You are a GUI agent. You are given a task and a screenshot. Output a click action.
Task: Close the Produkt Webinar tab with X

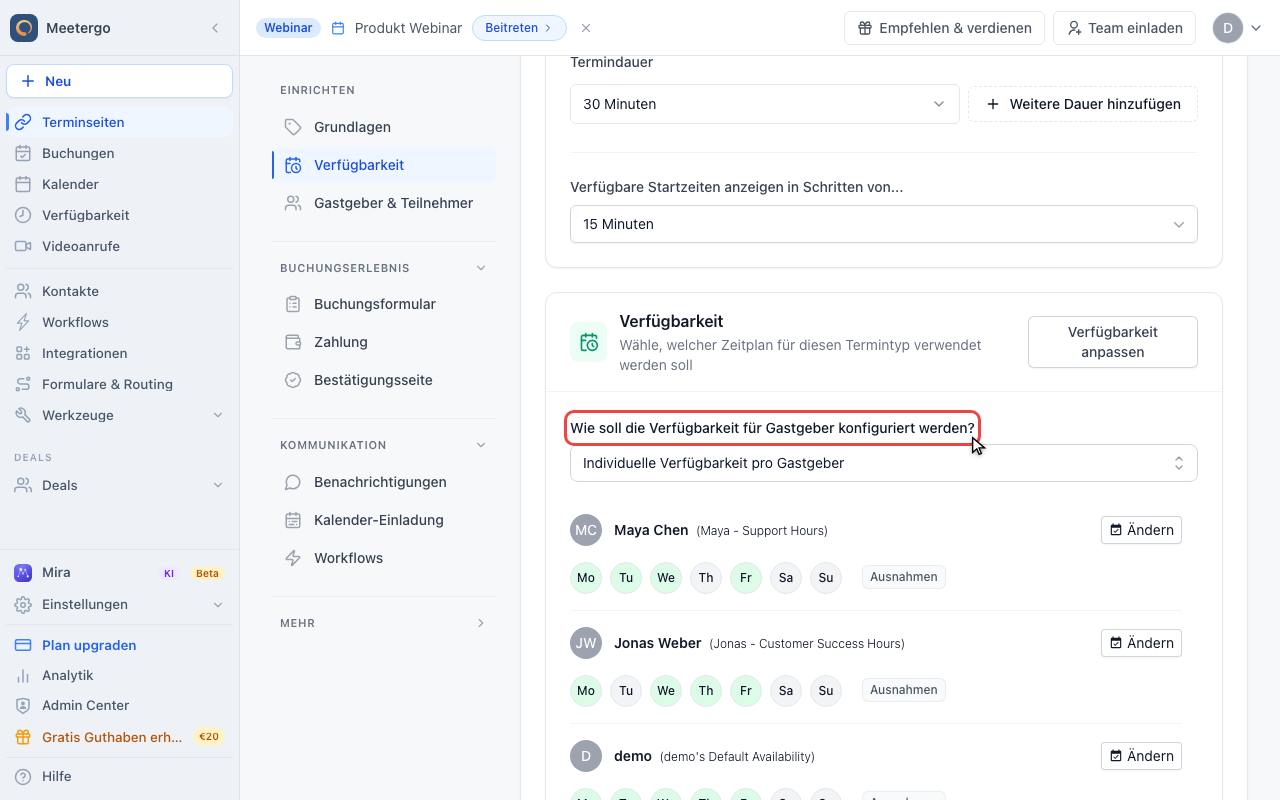tap(586, 28)
